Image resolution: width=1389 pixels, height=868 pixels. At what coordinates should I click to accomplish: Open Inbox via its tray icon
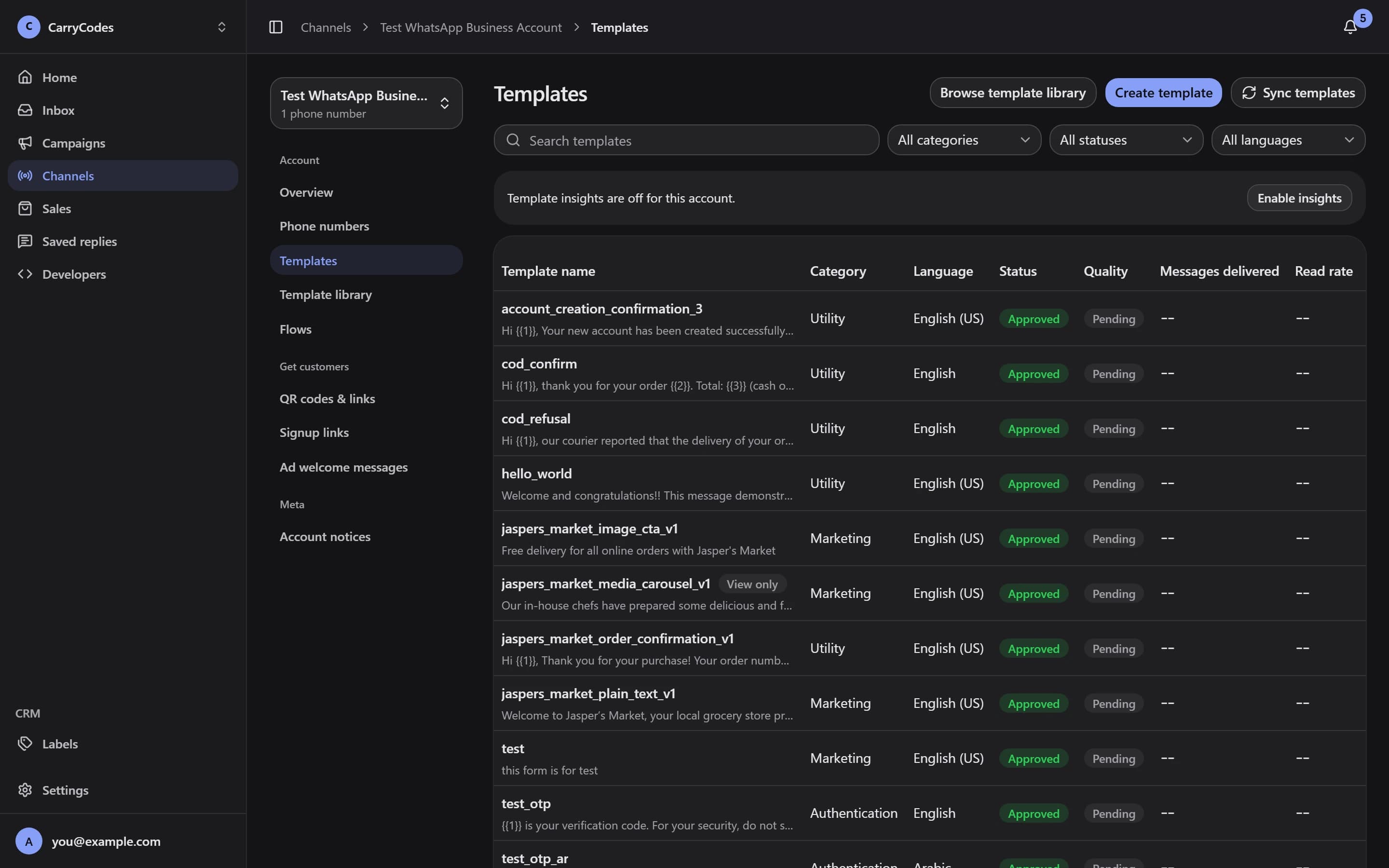pyautogui.click(x=25, y=109)
